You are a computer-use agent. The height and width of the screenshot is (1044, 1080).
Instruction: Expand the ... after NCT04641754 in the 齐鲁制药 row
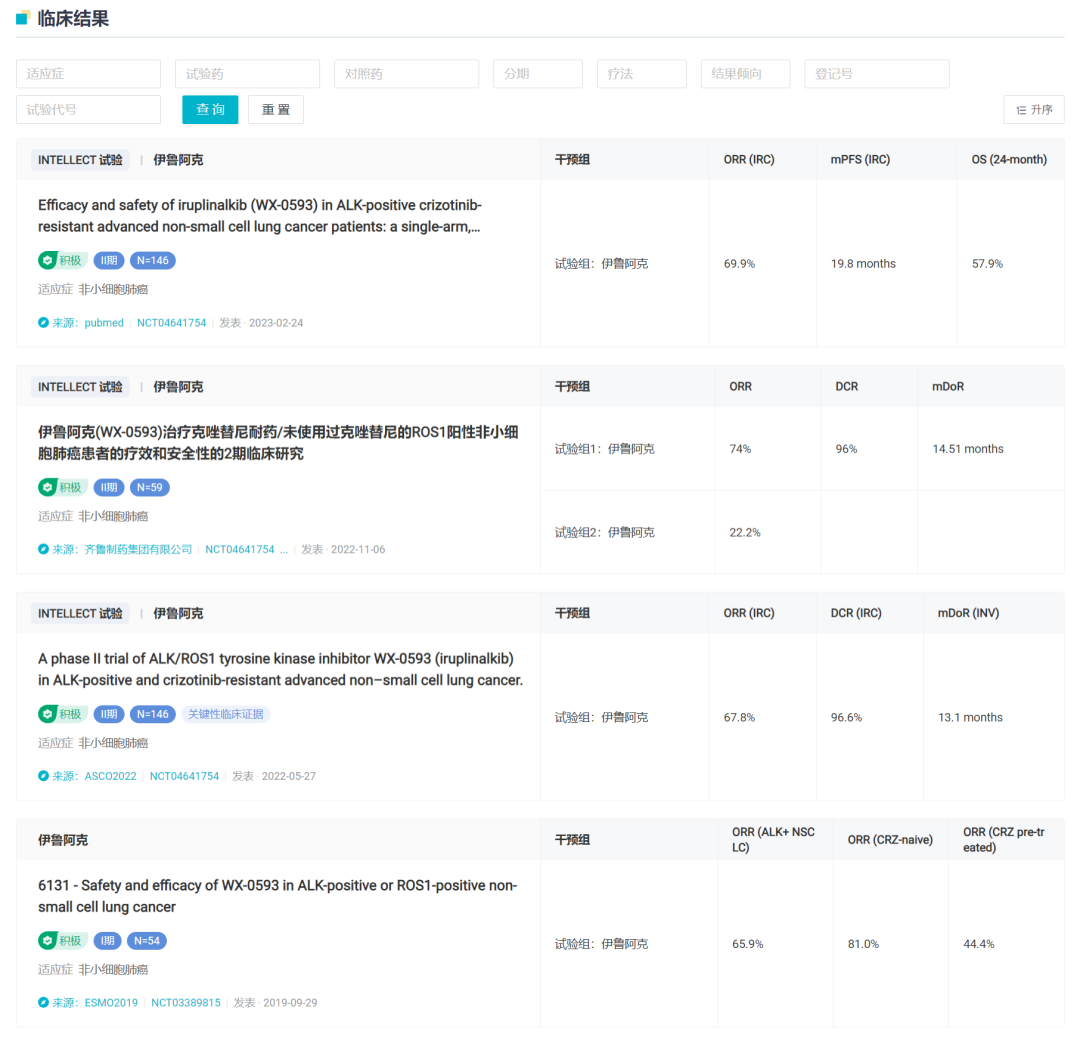pos(284,550)
